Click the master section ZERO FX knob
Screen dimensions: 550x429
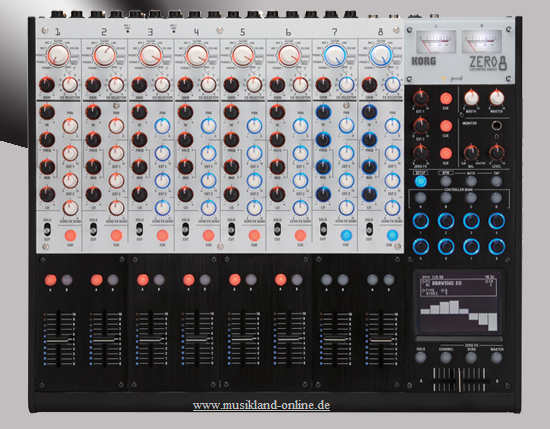click(421, 153)
